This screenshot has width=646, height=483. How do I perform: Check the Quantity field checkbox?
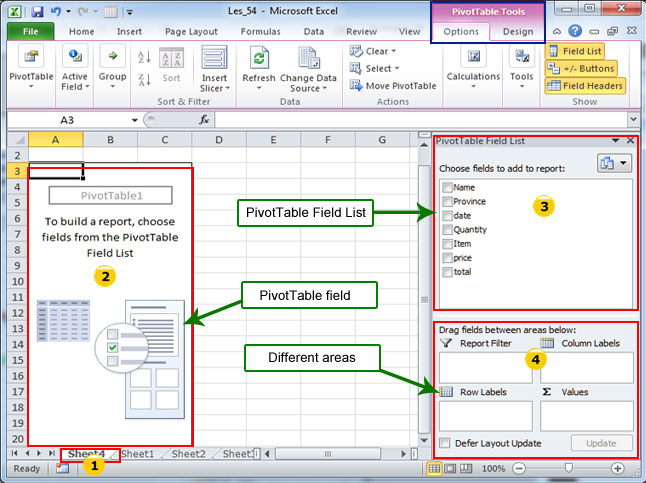[x=447, y=229]
